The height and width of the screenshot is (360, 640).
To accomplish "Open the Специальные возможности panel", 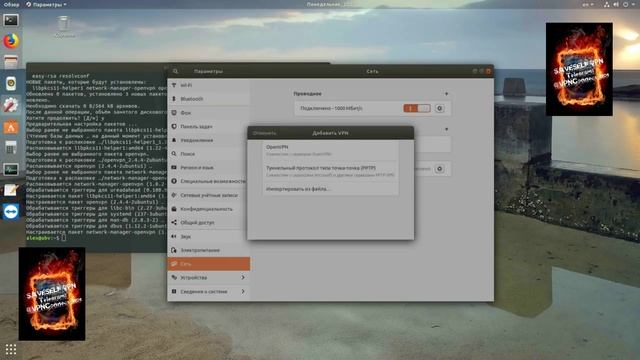I will click(209, 181).
